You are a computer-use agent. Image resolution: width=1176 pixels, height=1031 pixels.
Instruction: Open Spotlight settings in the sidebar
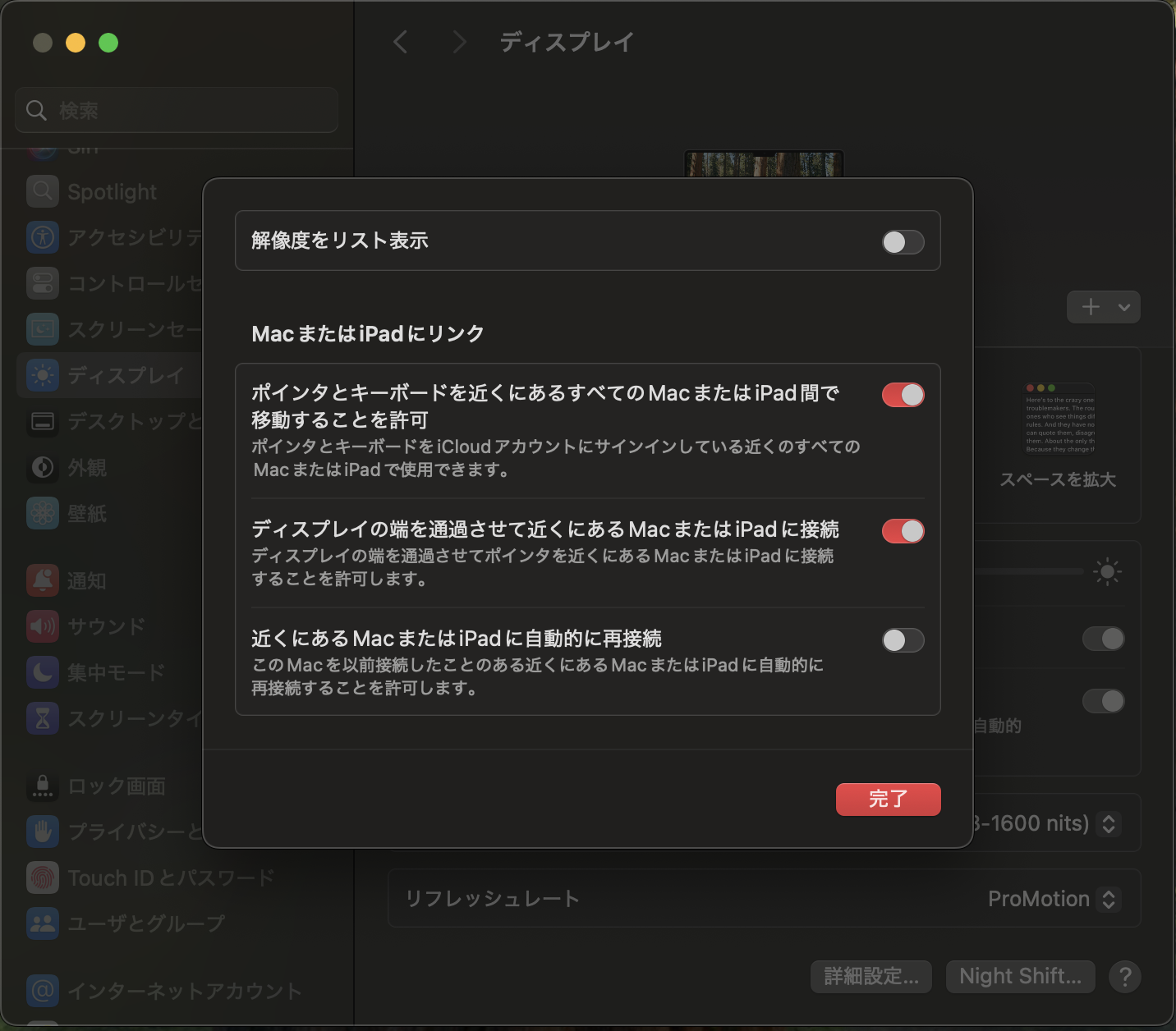coord(111,191)
